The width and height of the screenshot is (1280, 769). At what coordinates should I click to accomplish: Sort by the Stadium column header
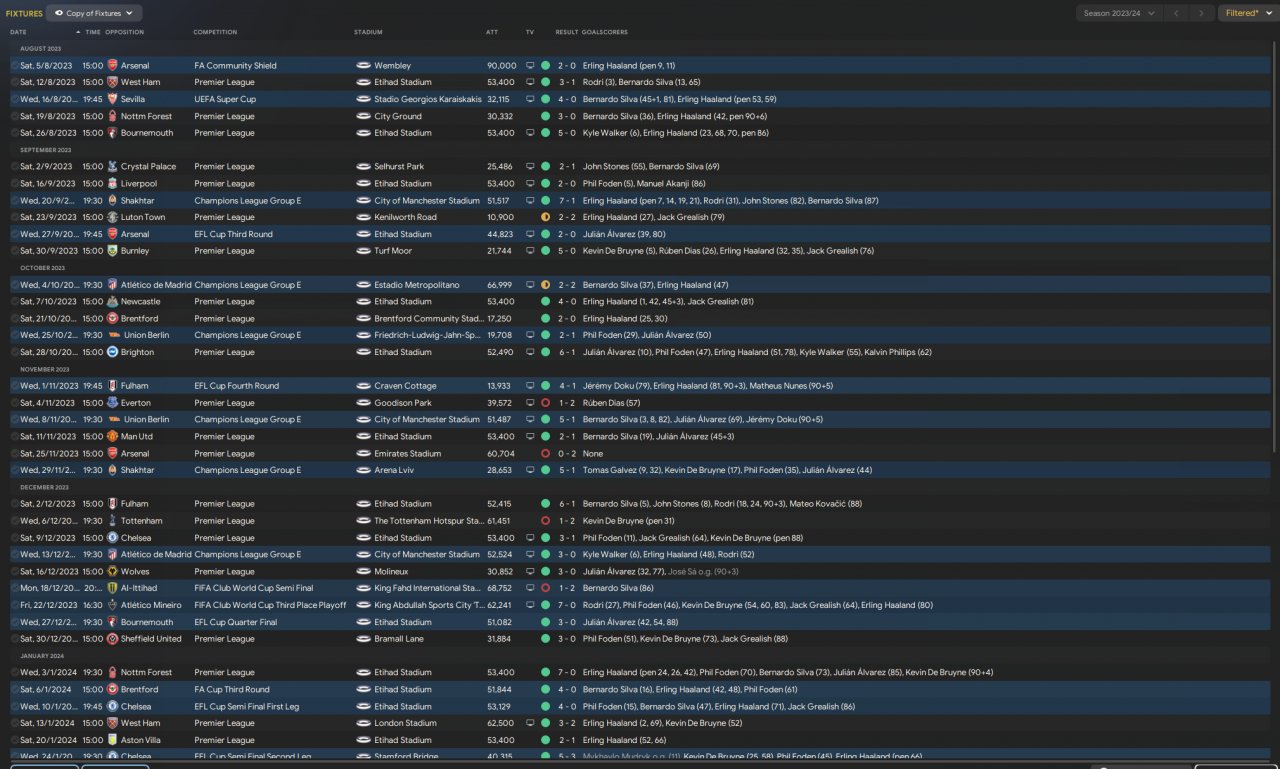368,32
